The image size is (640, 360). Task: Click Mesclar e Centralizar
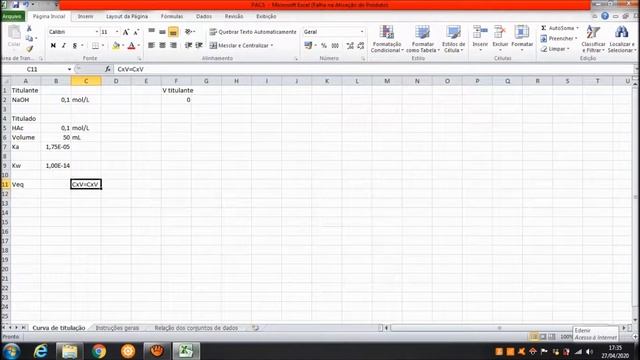241,45
